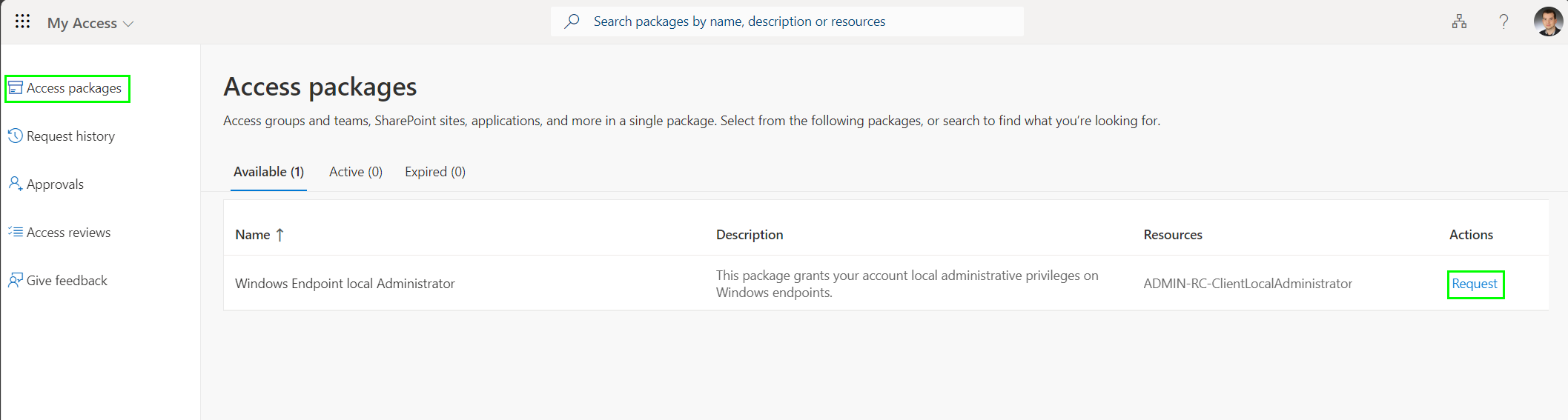Viewport: 1568px width, 420px height.
Task: Focus the Search packages input field
Action: click(787, 21)
